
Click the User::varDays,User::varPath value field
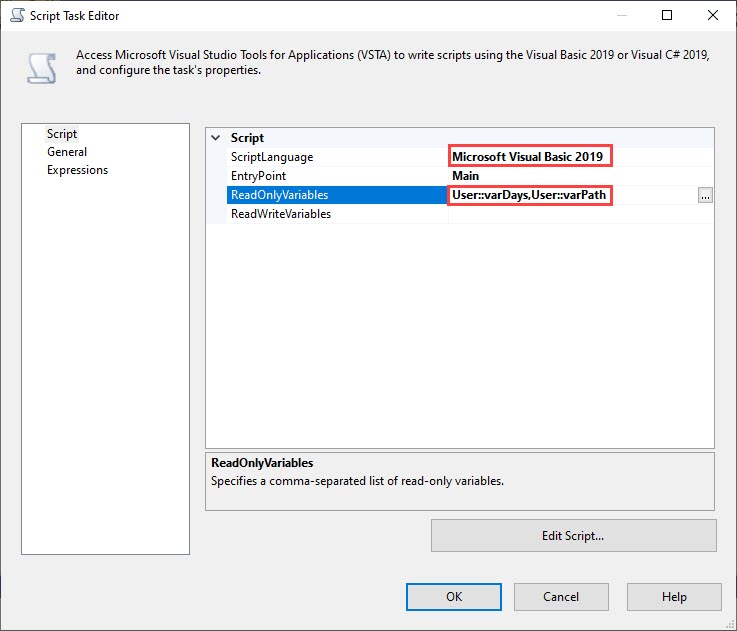529,195
